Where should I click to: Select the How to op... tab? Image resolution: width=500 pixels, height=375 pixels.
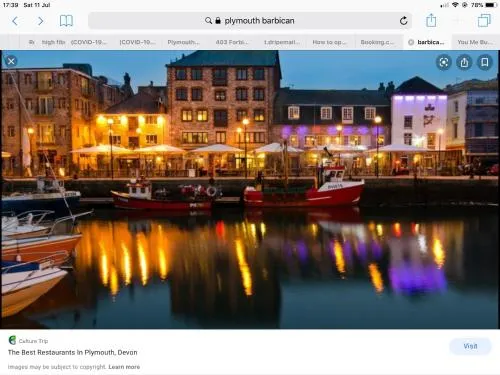[x=329, y=42]
